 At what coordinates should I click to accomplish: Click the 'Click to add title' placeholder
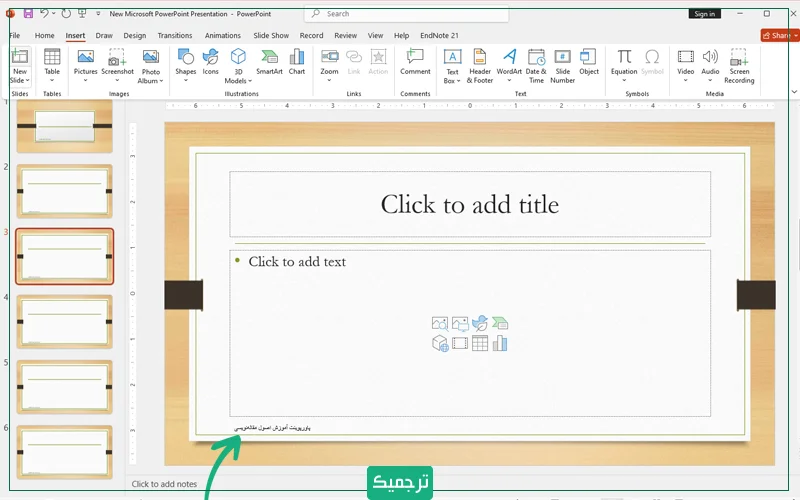pos(469,204)
